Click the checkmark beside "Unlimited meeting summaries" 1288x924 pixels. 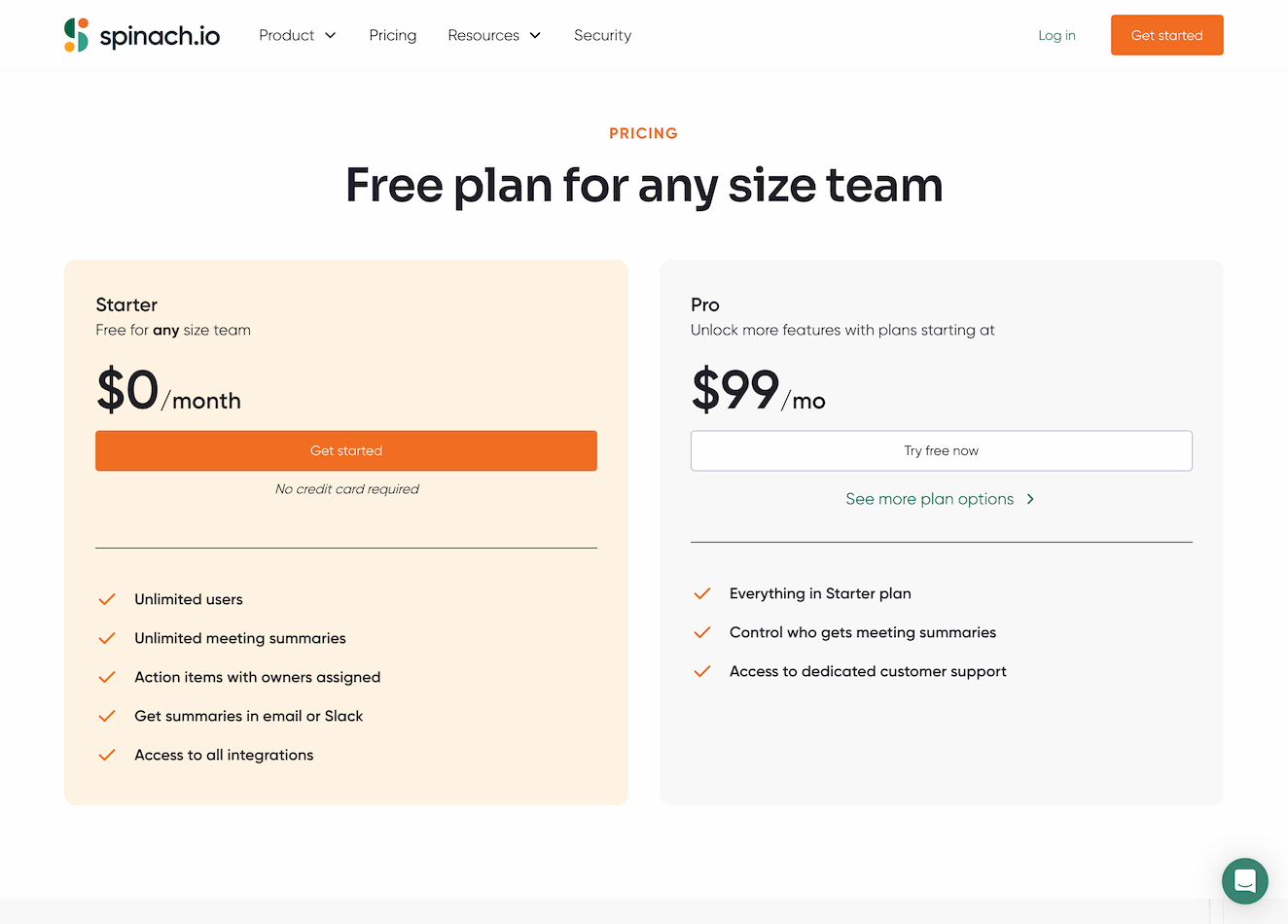pyautogui.click(x=106, y=638)
